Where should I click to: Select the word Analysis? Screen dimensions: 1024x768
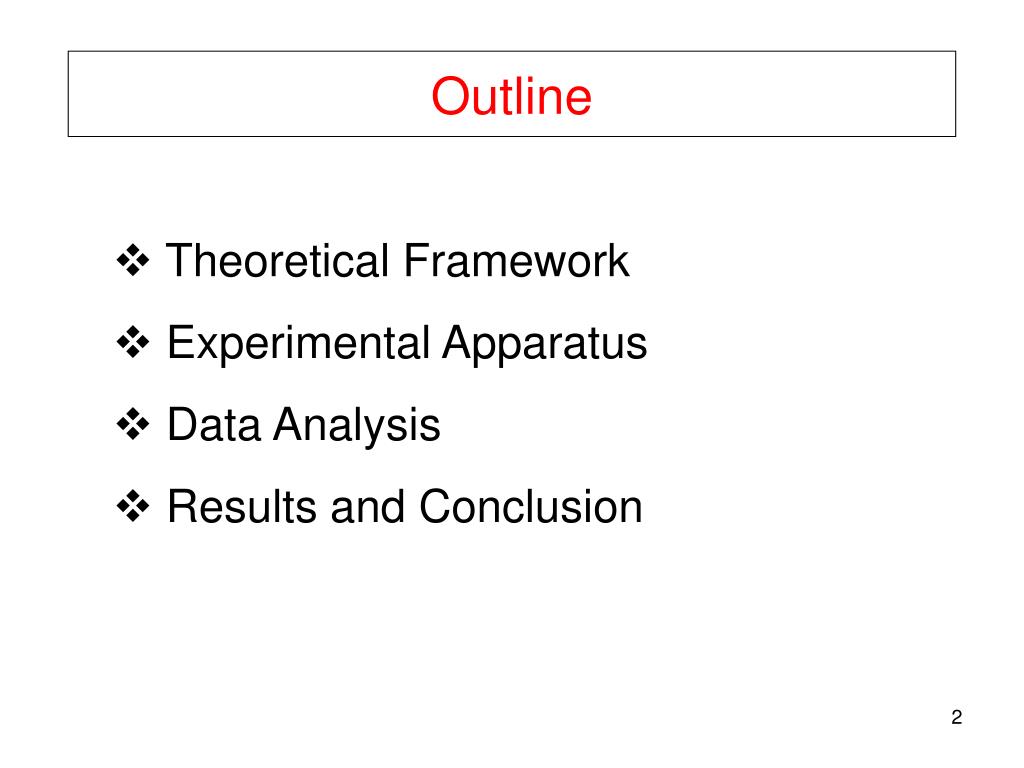[357, 425]
